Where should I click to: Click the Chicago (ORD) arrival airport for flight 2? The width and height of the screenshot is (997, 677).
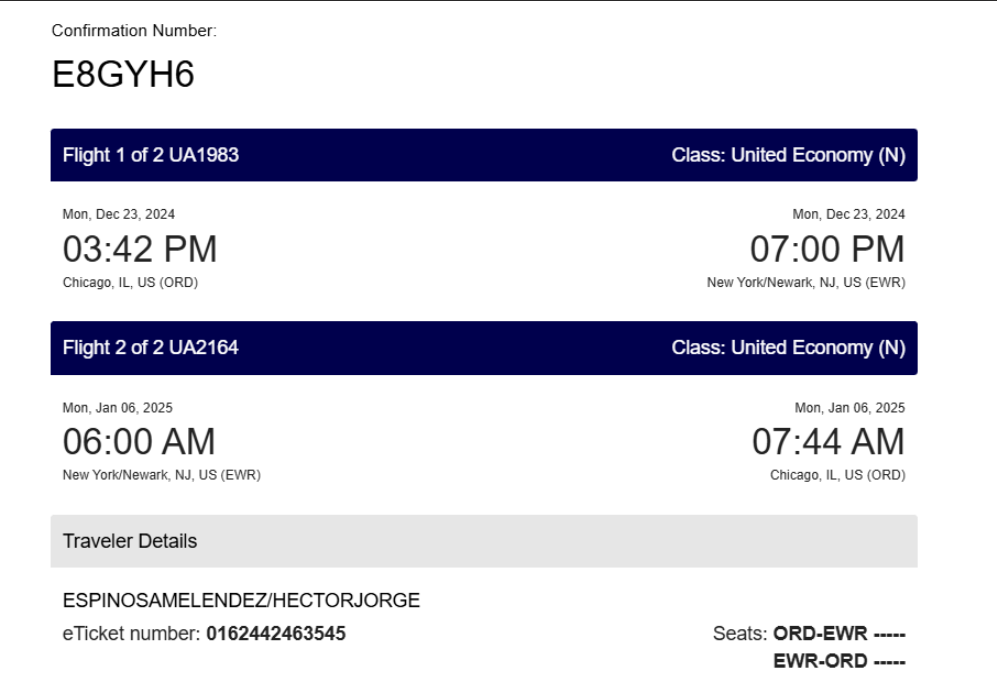(837, 475)
